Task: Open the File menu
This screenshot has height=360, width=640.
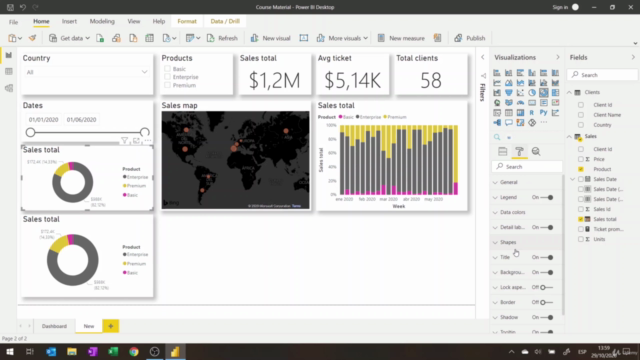Action: pos(13,22)
